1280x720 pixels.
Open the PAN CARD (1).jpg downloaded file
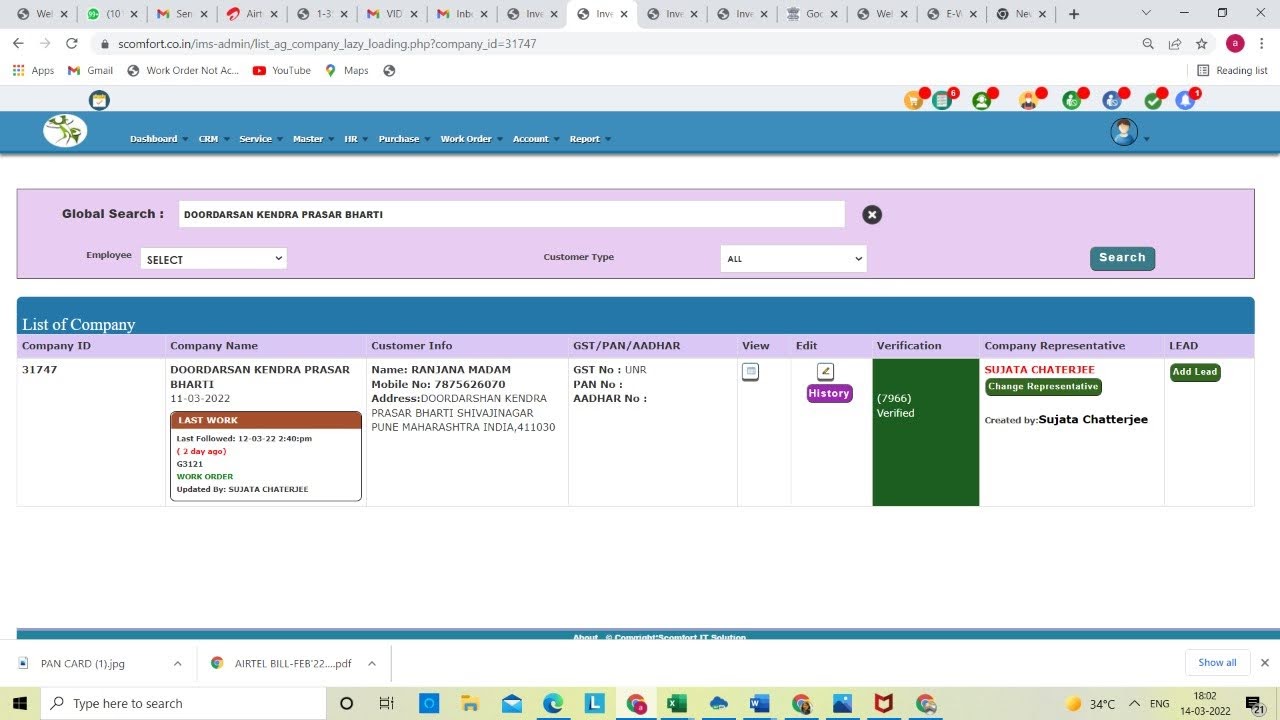[x=83, y=663]
